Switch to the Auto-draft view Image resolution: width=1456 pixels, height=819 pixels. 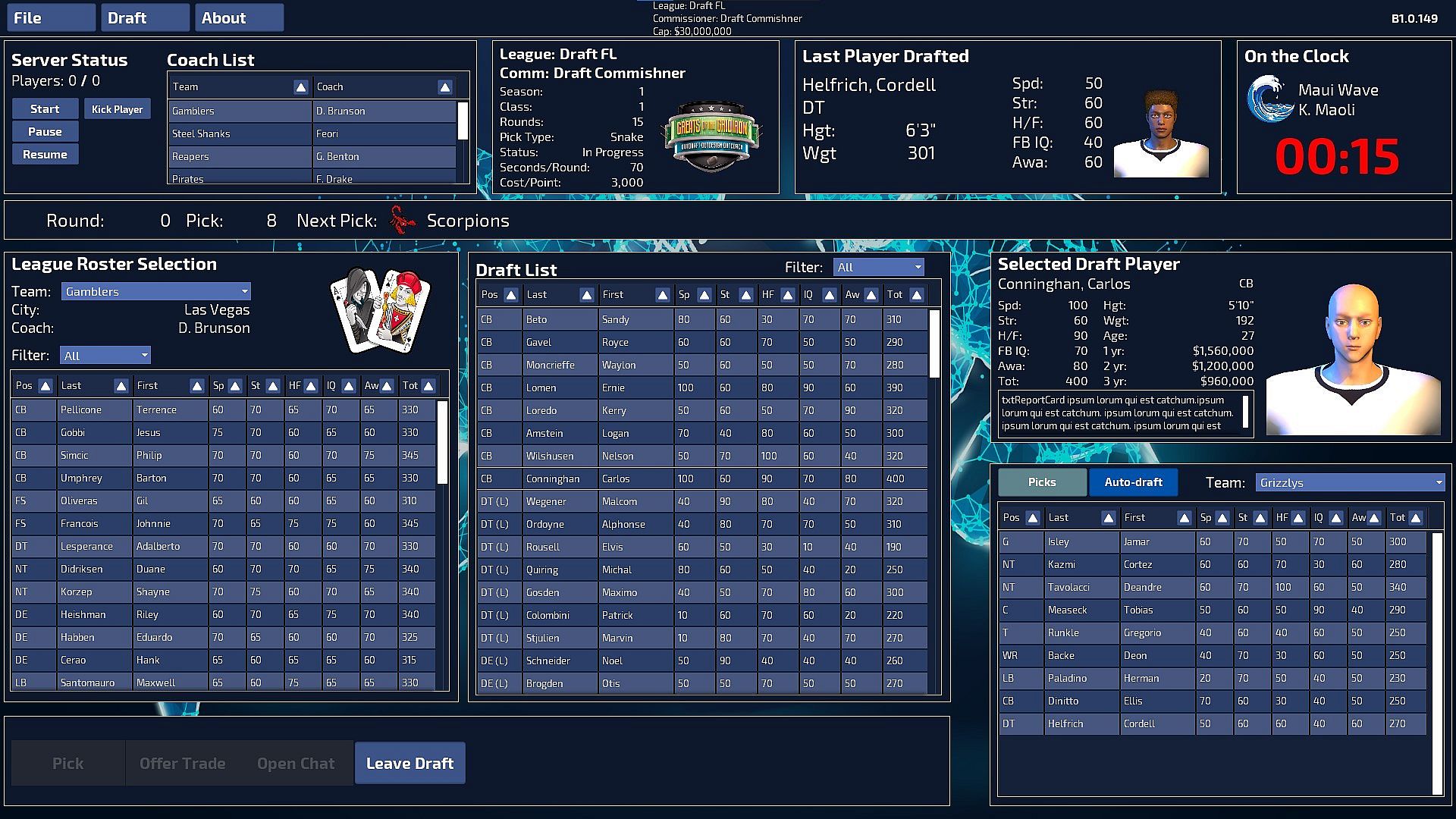pos(1133,482)
